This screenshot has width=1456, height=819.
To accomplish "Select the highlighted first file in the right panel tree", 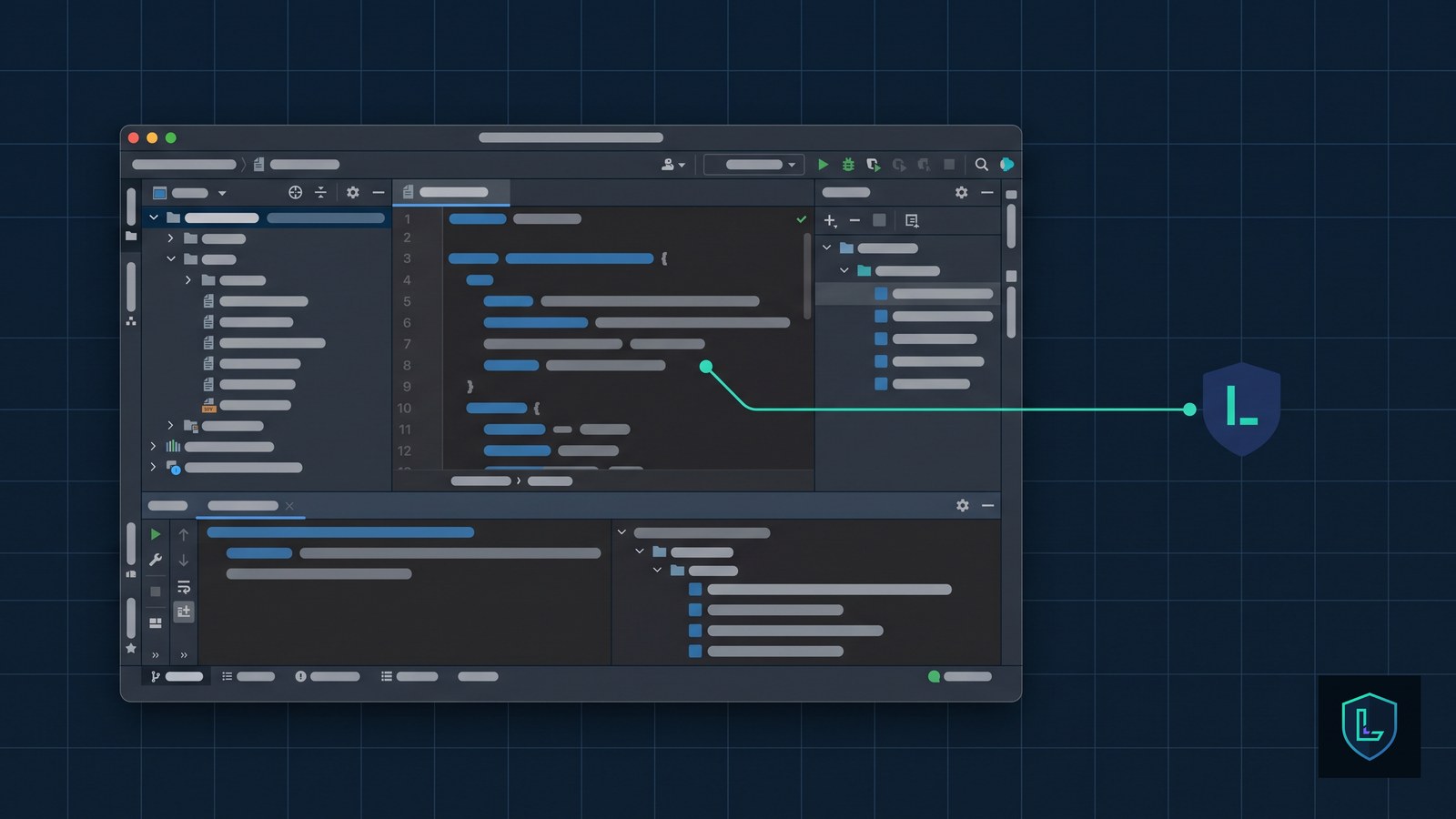I will pos(908,294).
